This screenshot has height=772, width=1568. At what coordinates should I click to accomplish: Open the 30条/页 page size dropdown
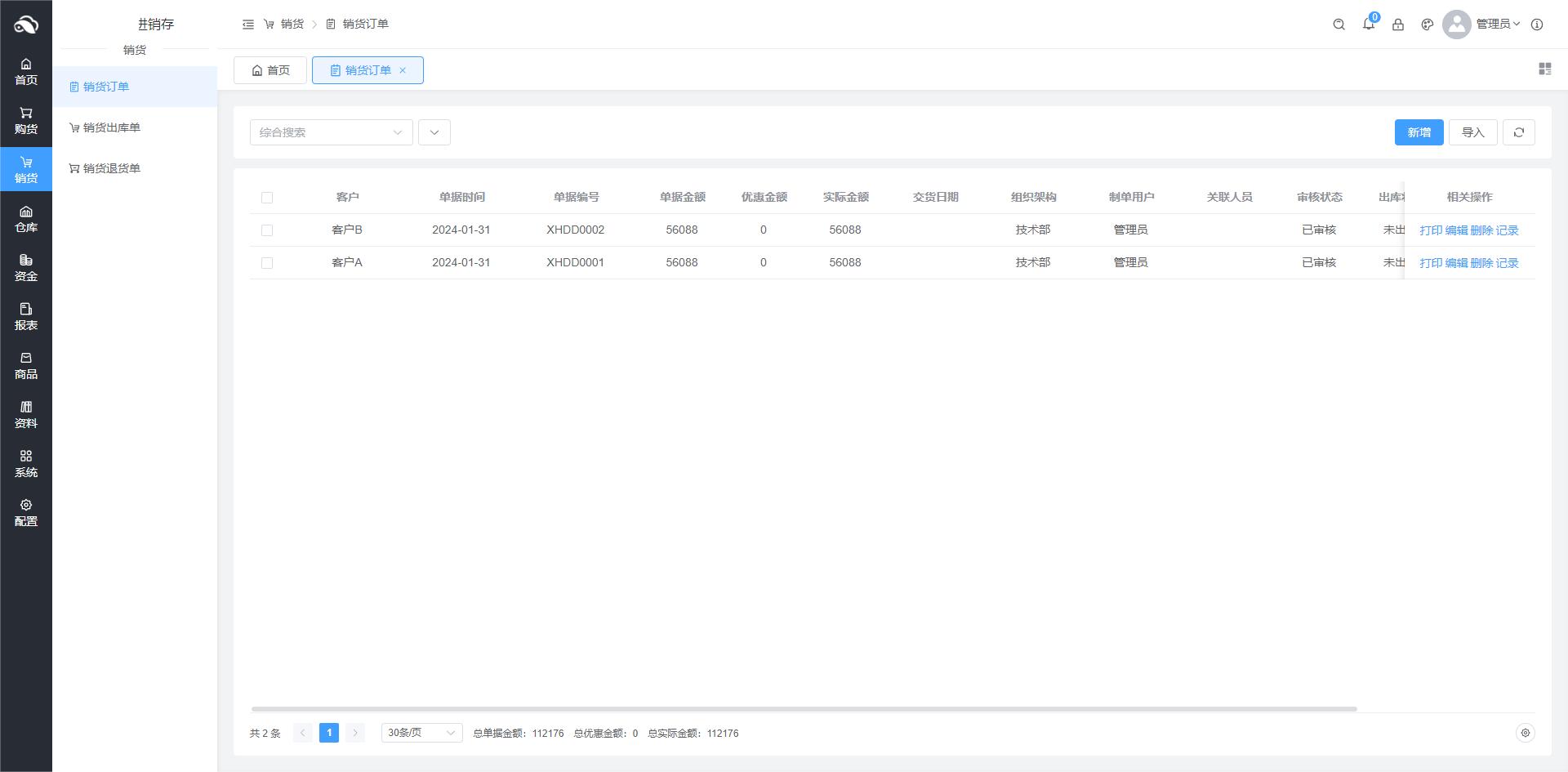[x=421, y=733]
